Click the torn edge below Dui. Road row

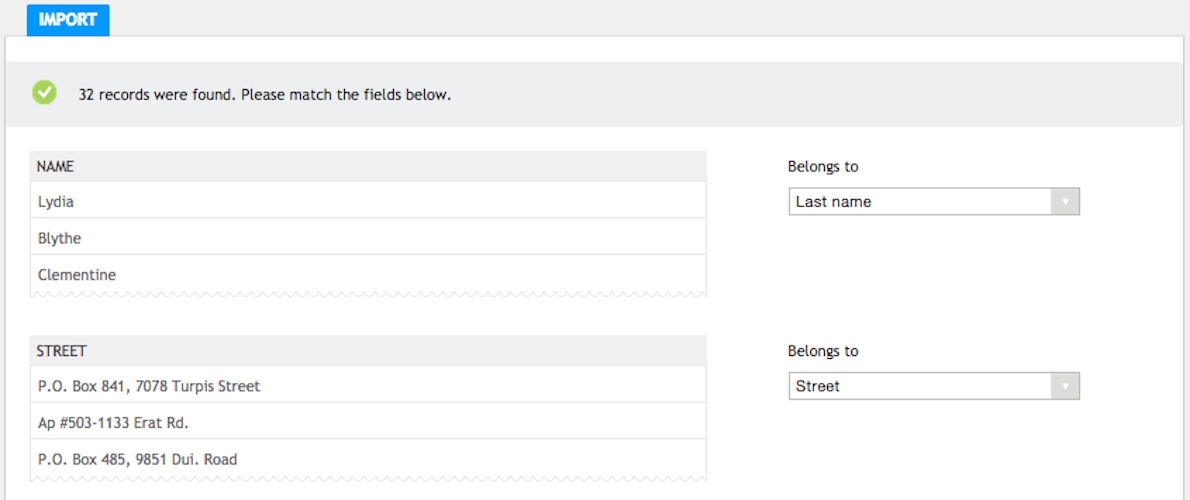click(368, 479)
